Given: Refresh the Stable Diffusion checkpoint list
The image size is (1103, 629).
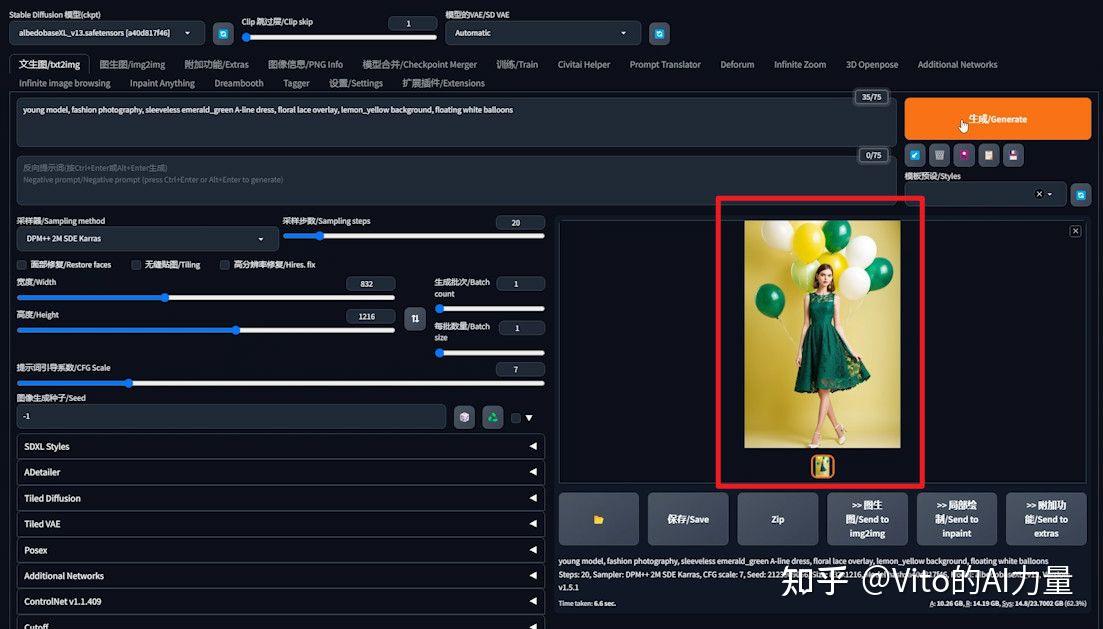Looking at the screenshot, I should pyautogui.click(x=223, y=33).
